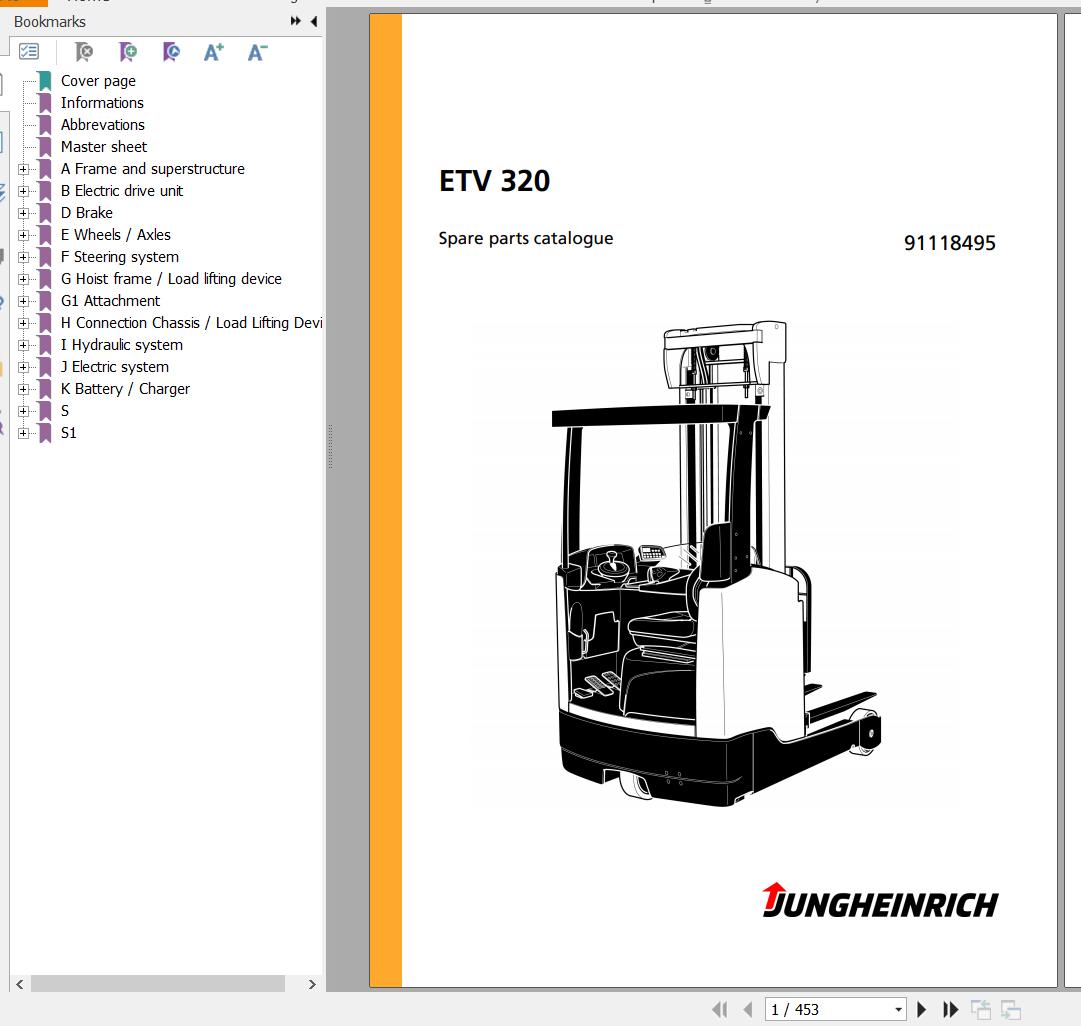Select B Electric drive unit
Image resolution: width=1081 pixels, height=1026 pixels.
coord(121,191)
